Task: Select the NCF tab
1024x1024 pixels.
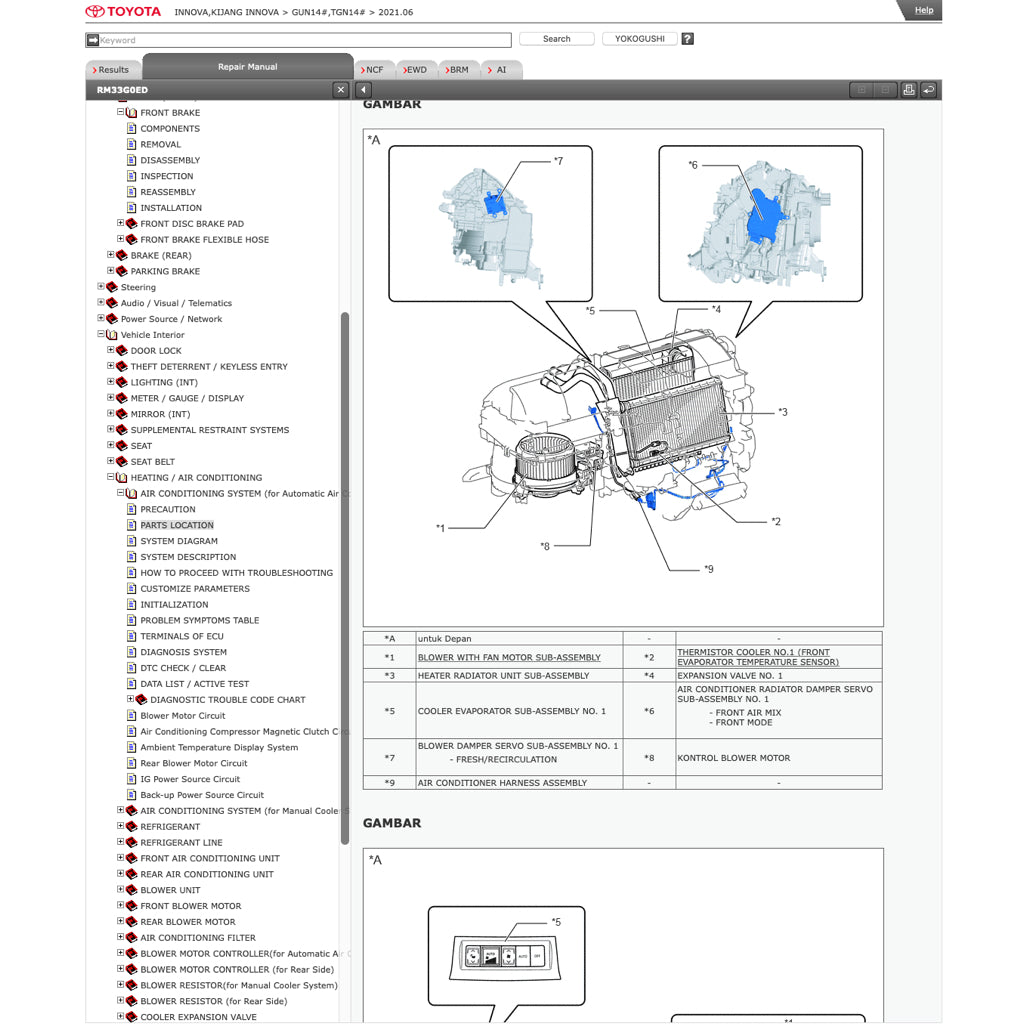Action: coord(374,69)
